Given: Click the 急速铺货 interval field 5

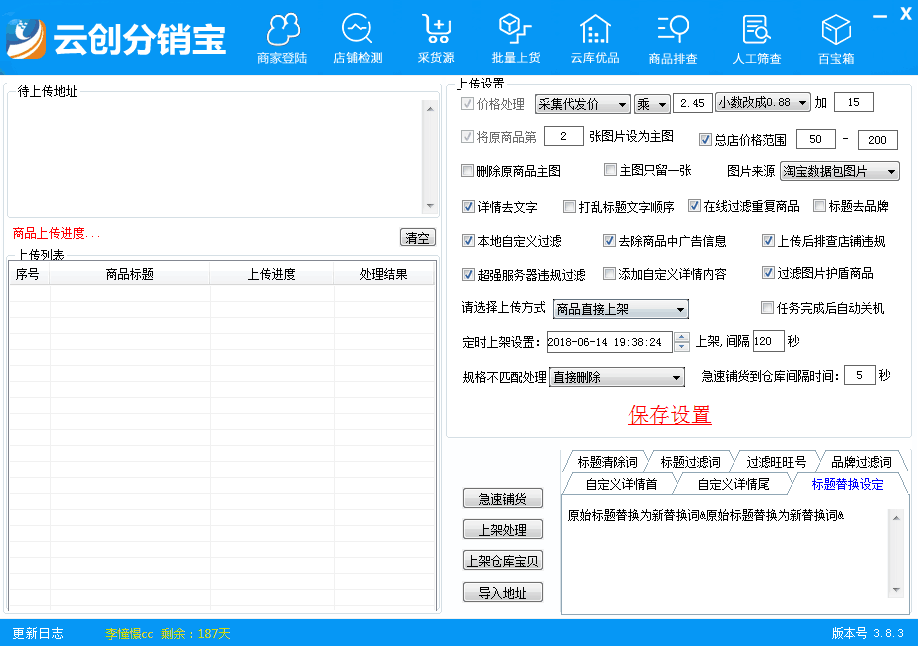Looking at the screenshot, I should coord(859,375).
